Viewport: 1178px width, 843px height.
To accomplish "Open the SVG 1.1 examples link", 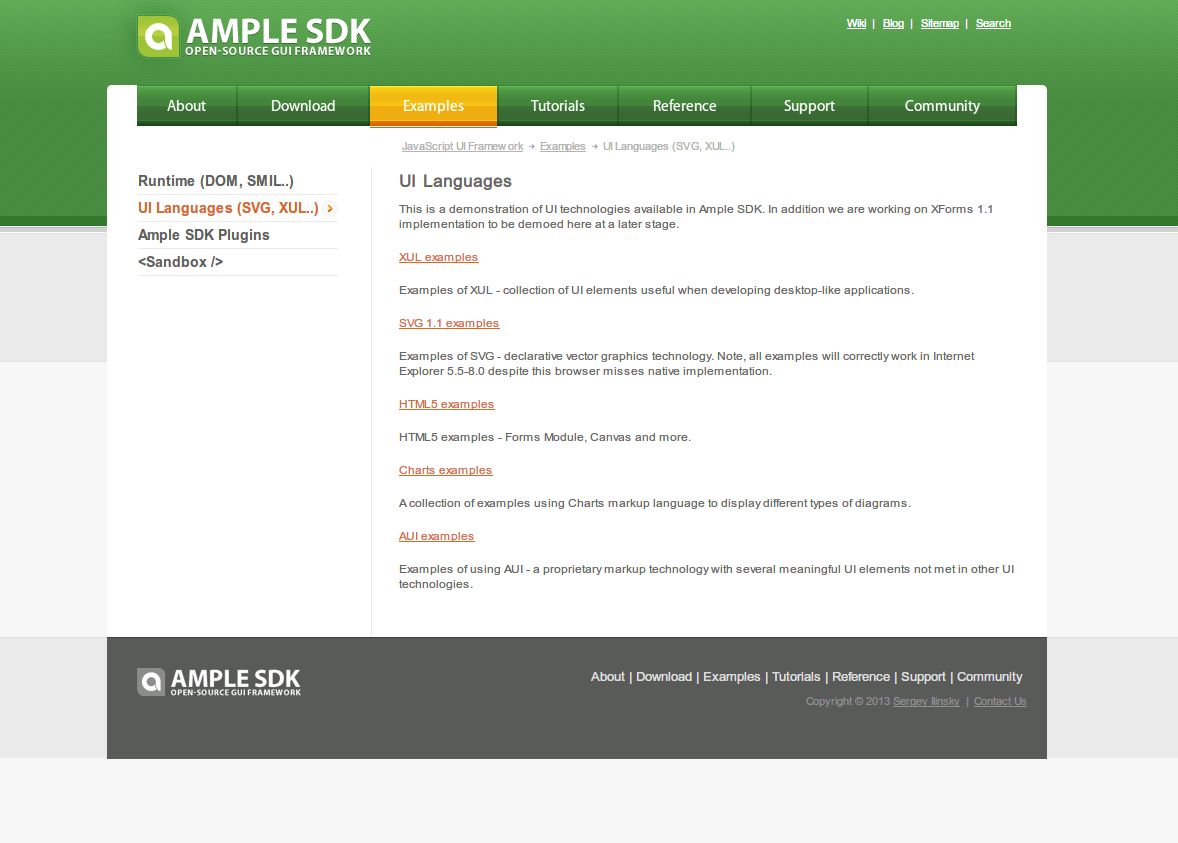I will coord(448,323).
